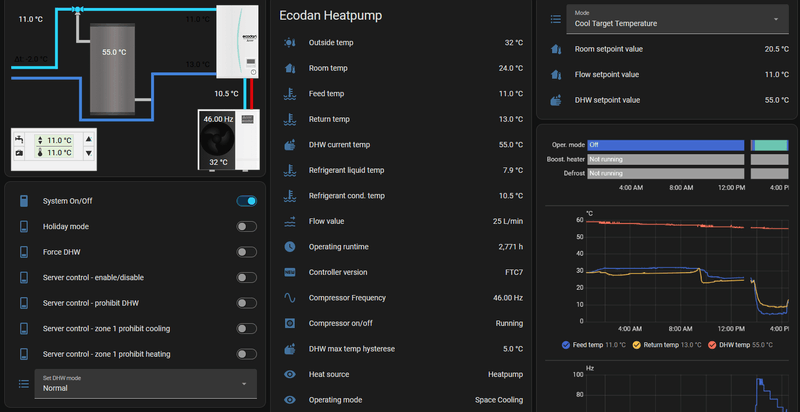This screenshot has height=412, width=800.
Task: Open the Mode dropdown showing Cool Target Temperature
Action: pos(678,19)
